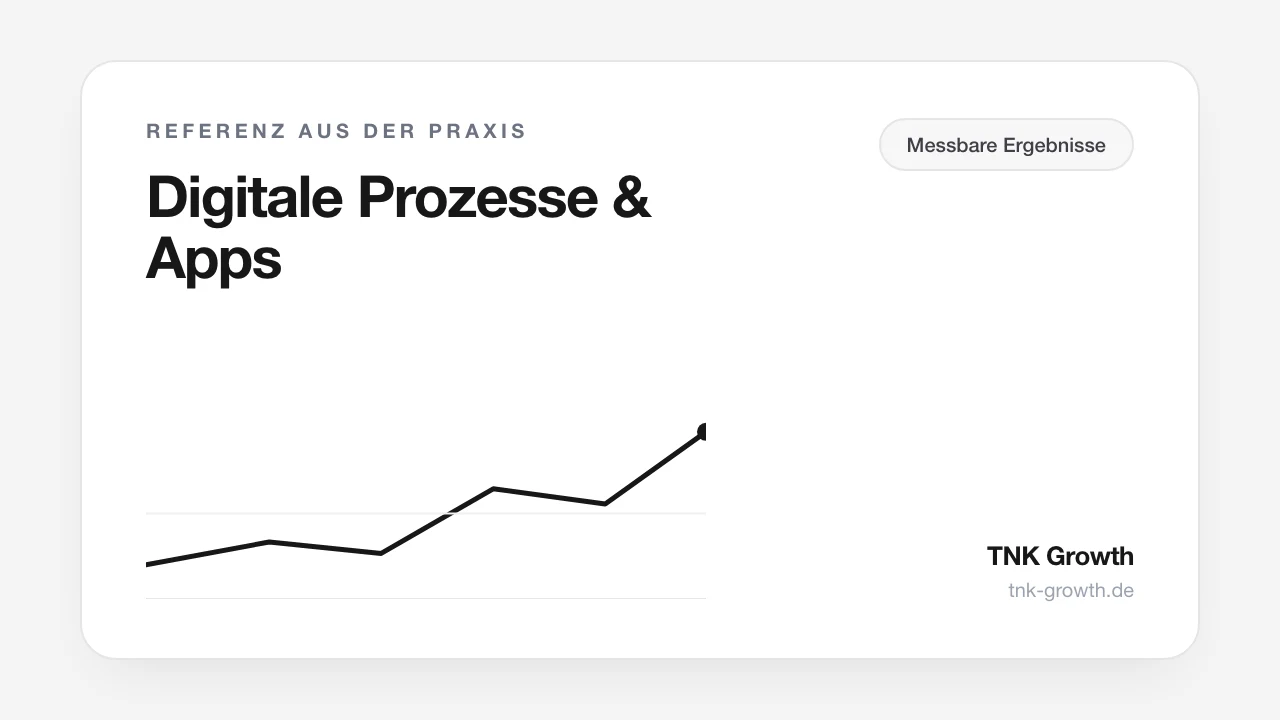This screenshot has width=1280, height=720.
Task: Select the fifth data point before the final rise
Action: tap(605, 503)
